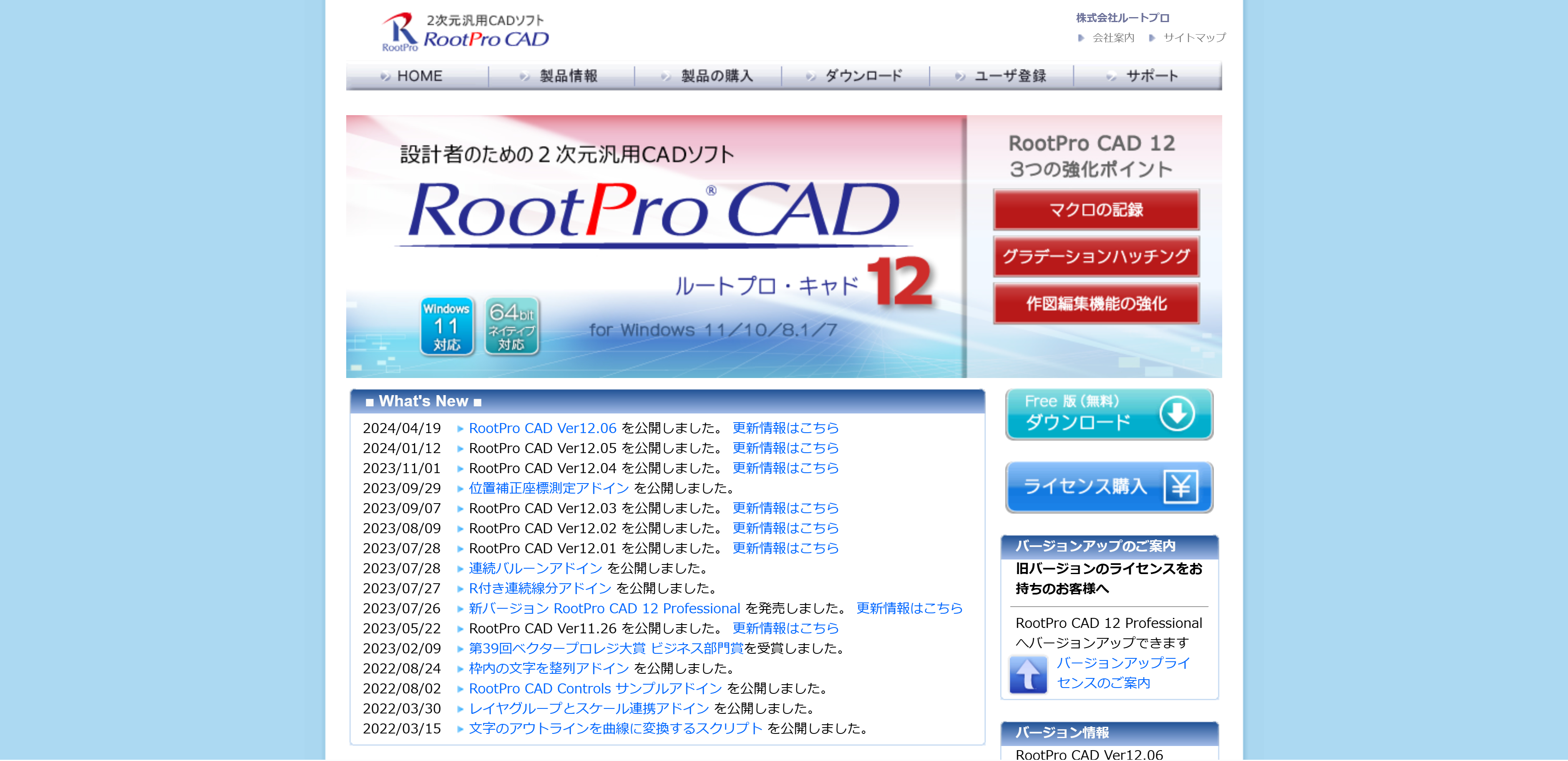Click the main RootPro CAD 12 banner
Screen dimensions: 1568x761
pyautogui.click(x=656, y=247)
